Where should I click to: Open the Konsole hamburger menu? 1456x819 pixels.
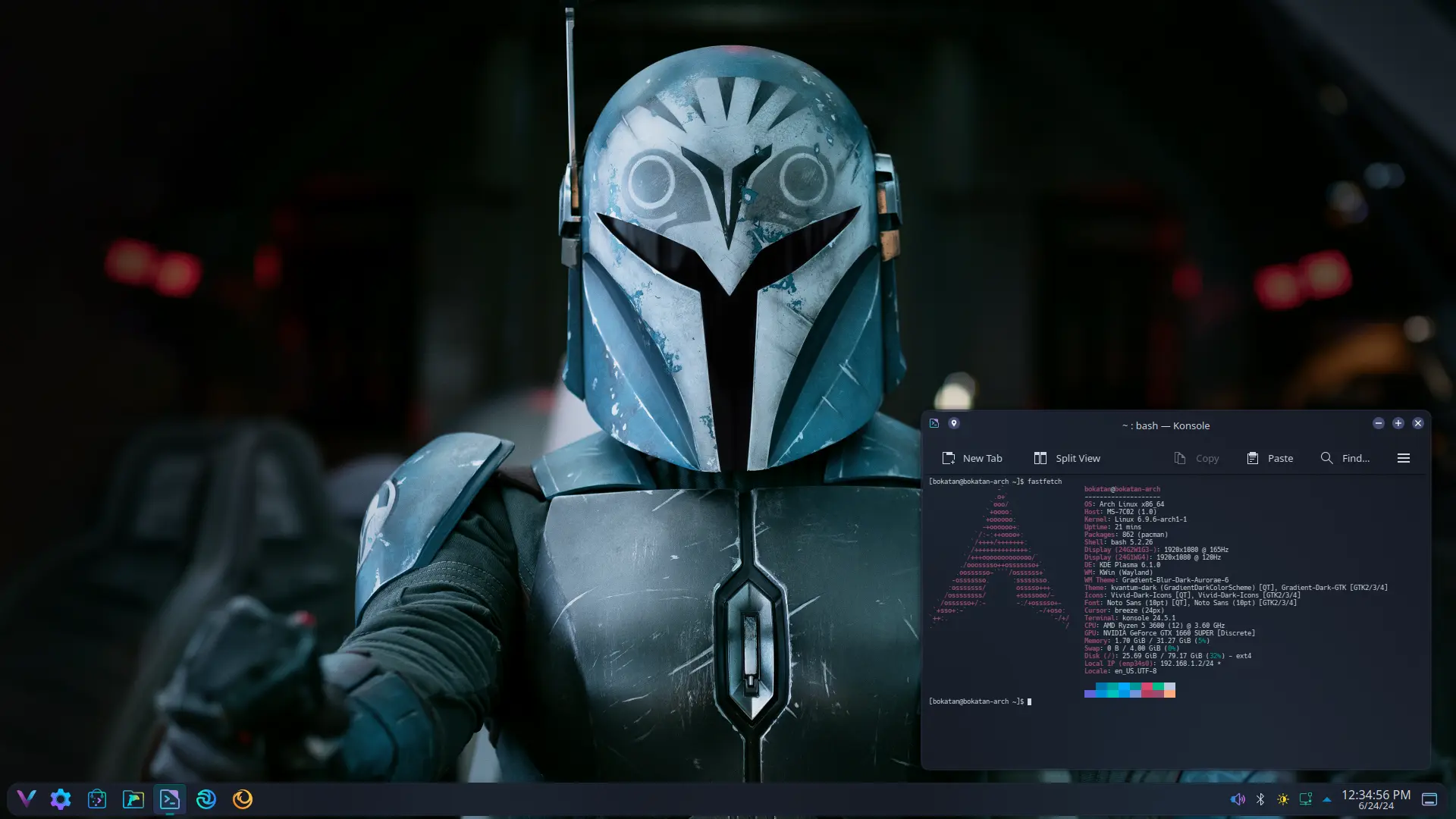pos(1404,458)
